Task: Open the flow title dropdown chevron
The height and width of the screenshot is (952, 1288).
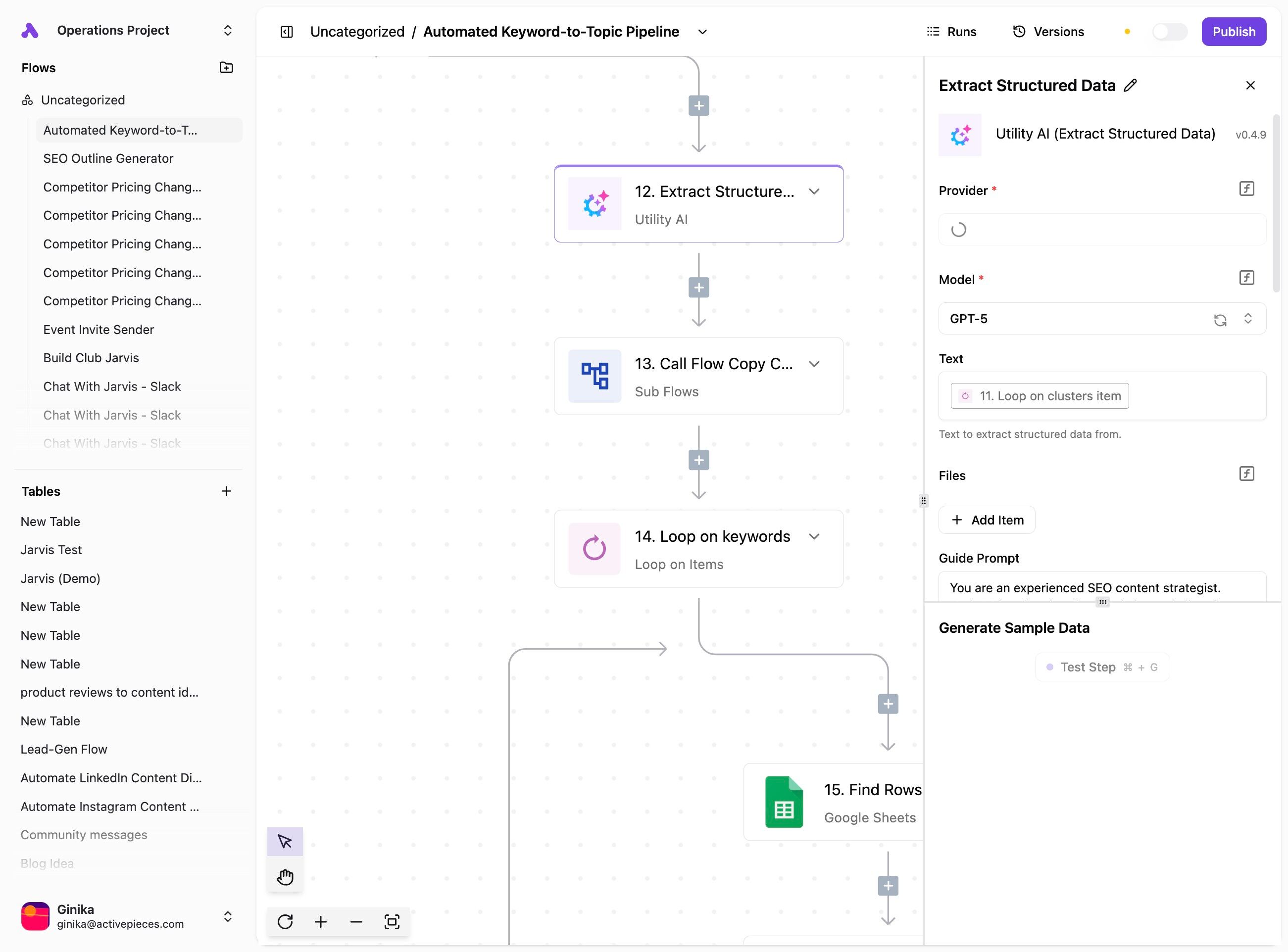Action: [701, 32]
